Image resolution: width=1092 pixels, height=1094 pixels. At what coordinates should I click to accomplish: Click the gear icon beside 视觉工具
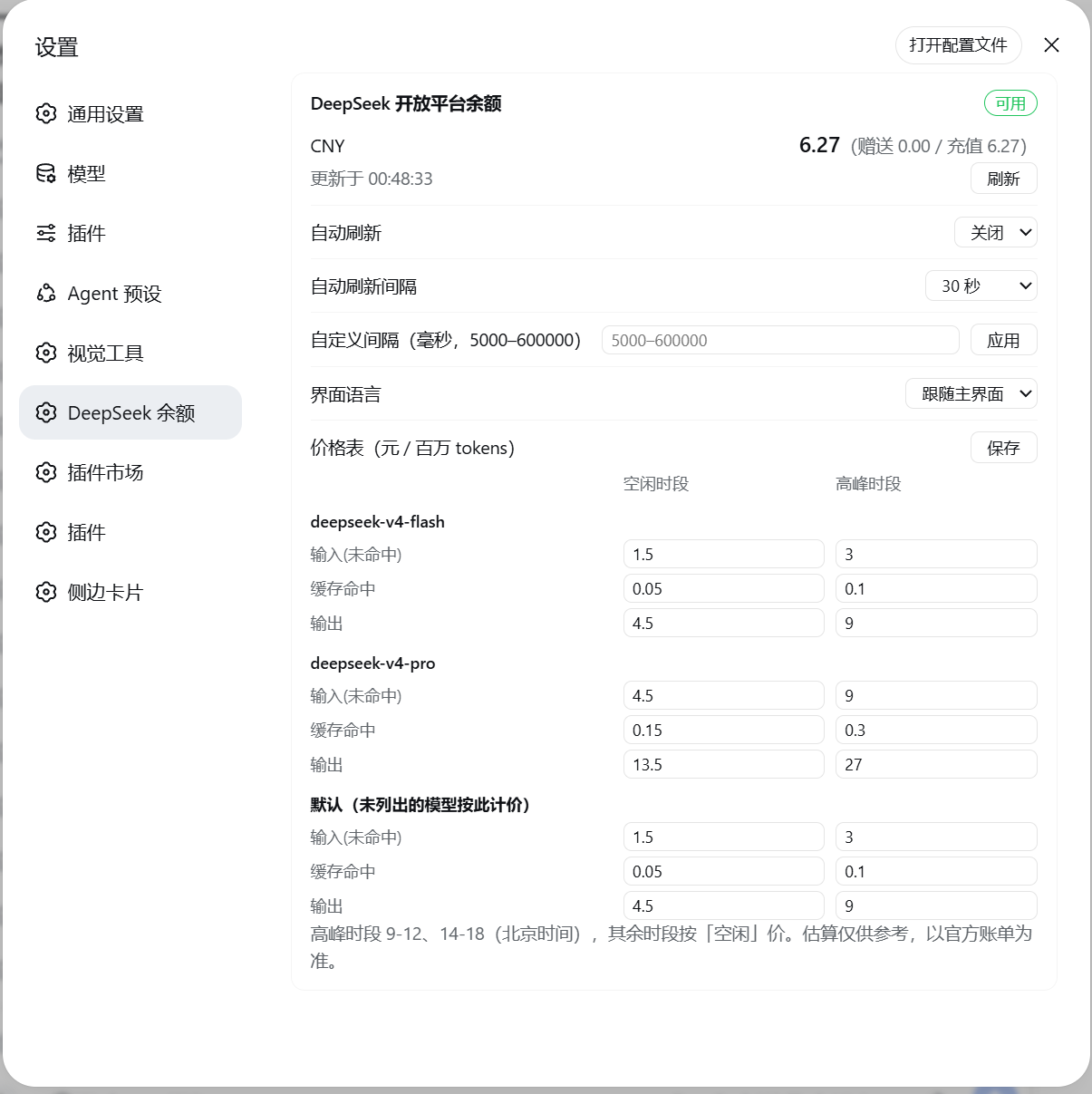click(46, 353)
